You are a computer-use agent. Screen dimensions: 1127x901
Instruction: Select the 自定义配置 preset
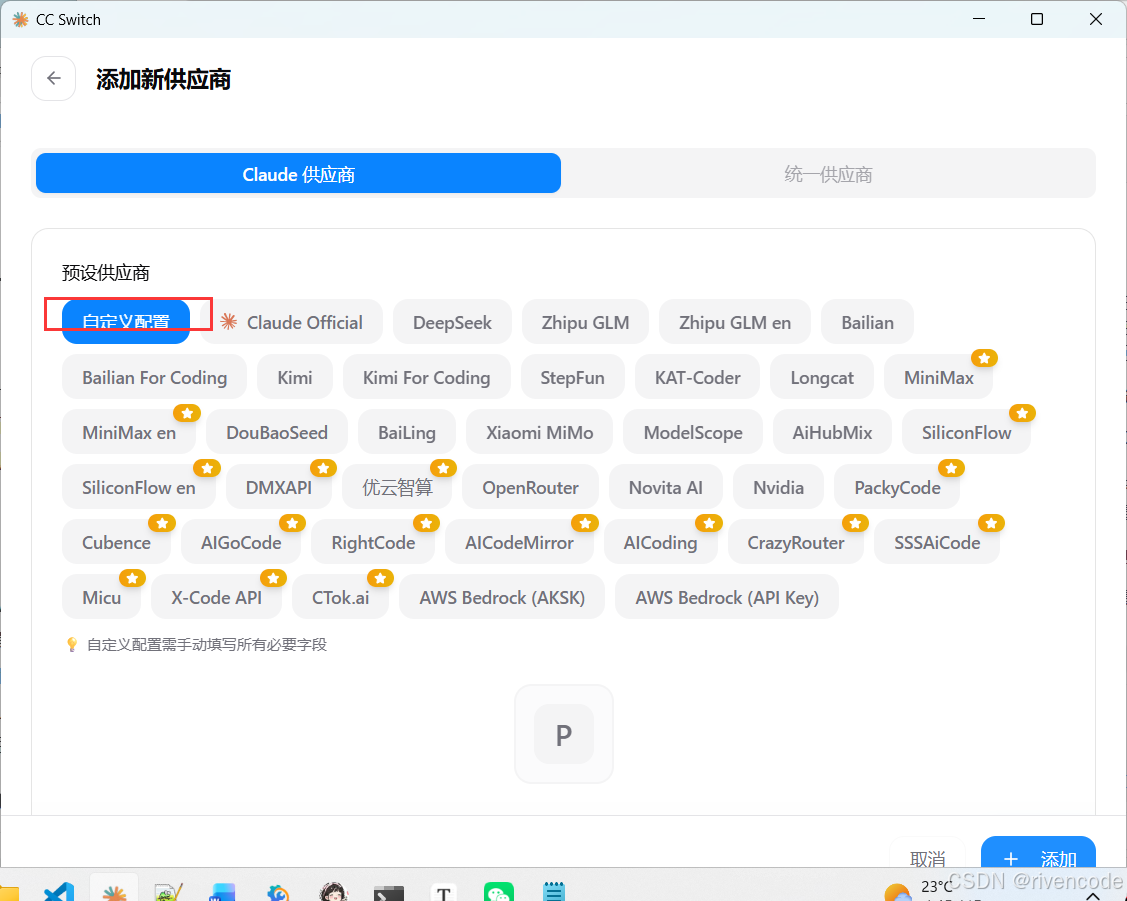[126, 322]
